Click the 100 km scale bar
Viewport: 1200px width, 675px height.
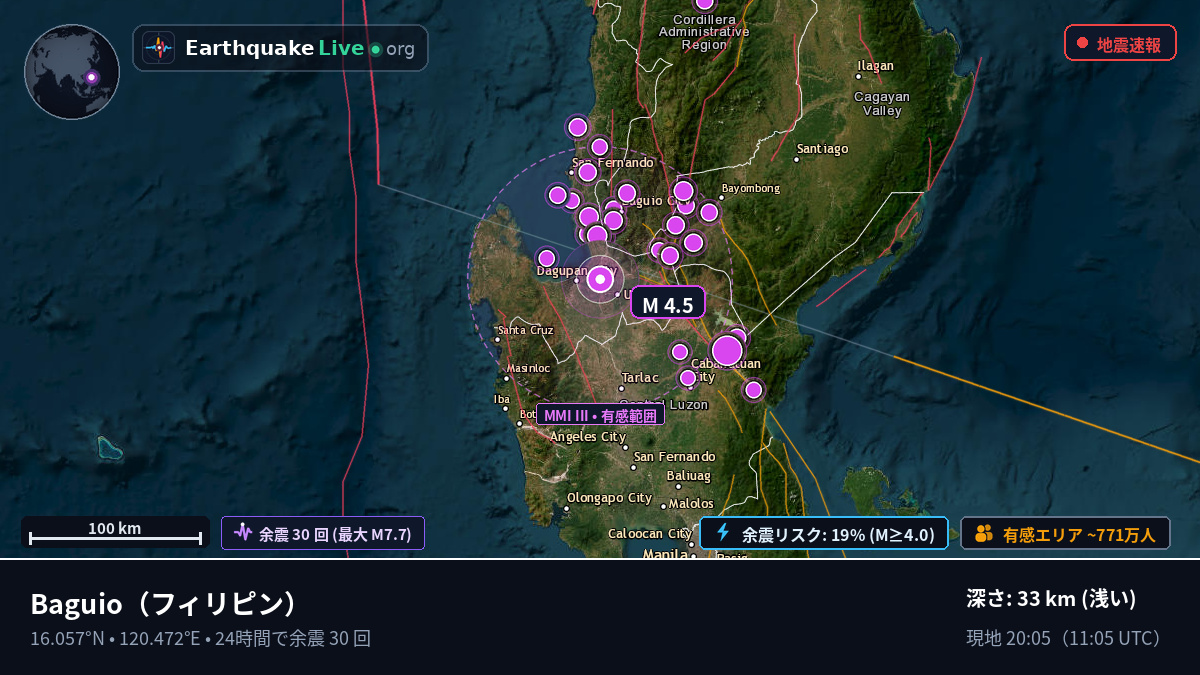tap(115, 533)
